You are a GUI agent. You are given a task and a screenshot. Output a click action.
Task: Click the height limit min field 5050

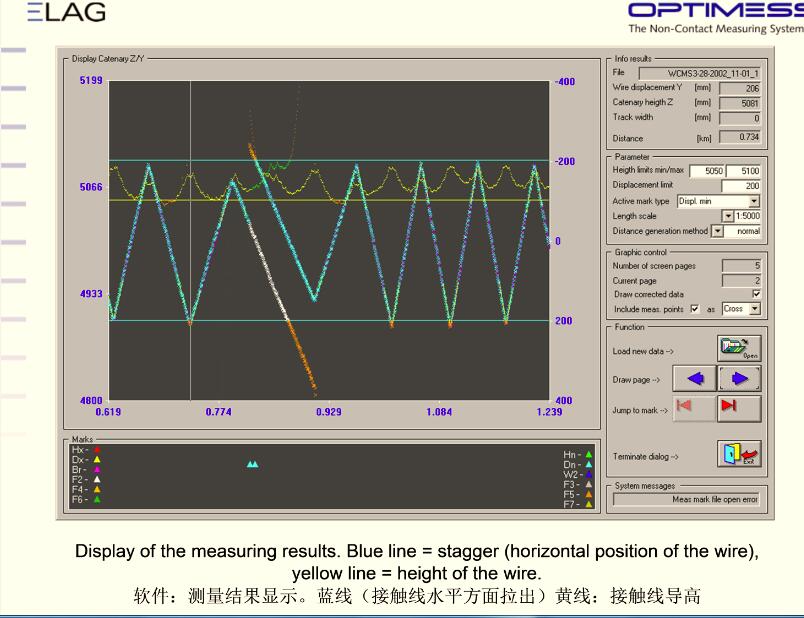point(707,171)
